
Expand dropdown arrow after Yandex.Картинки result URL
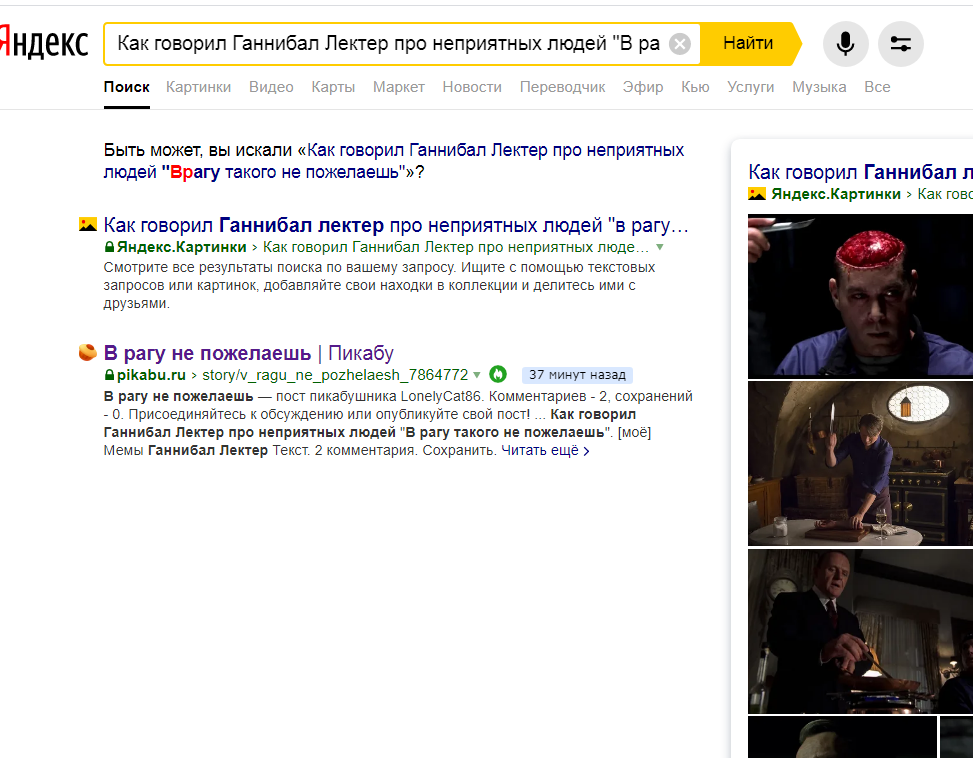point(660,246)
